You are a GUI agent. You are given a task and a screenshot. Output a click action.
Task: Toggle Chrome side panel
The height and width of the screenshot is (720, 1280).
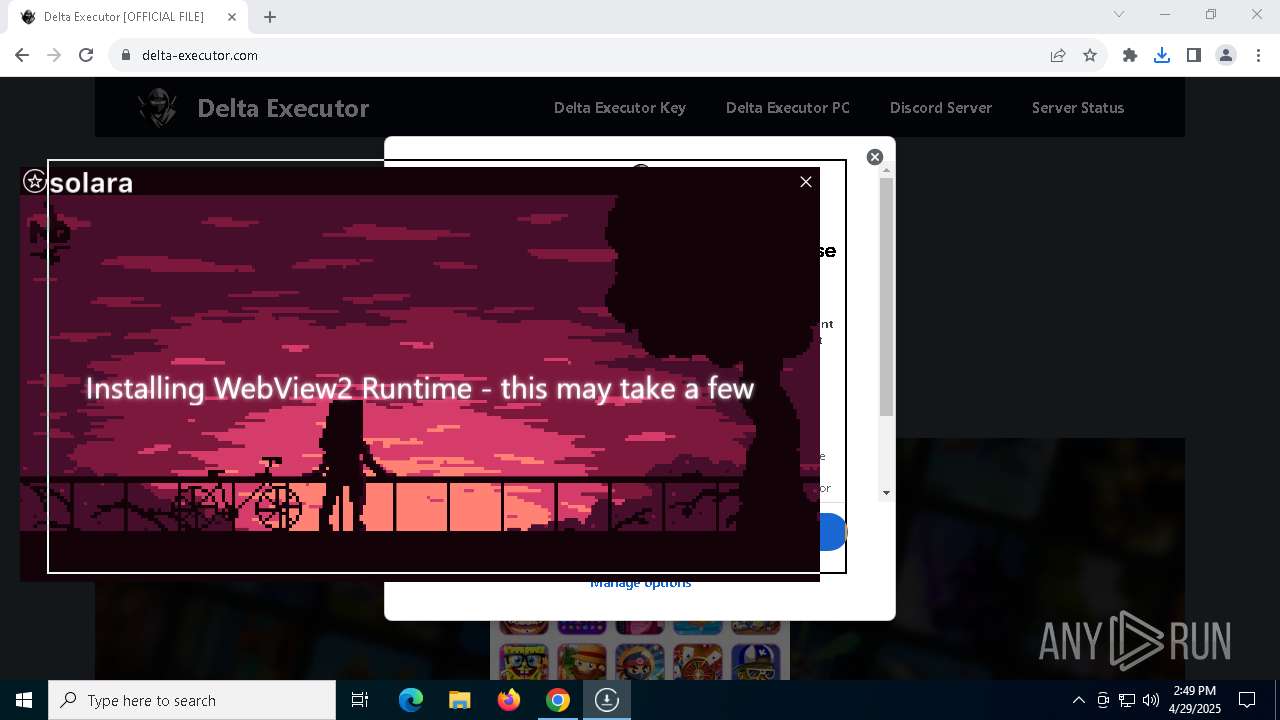pos(1194,55)
